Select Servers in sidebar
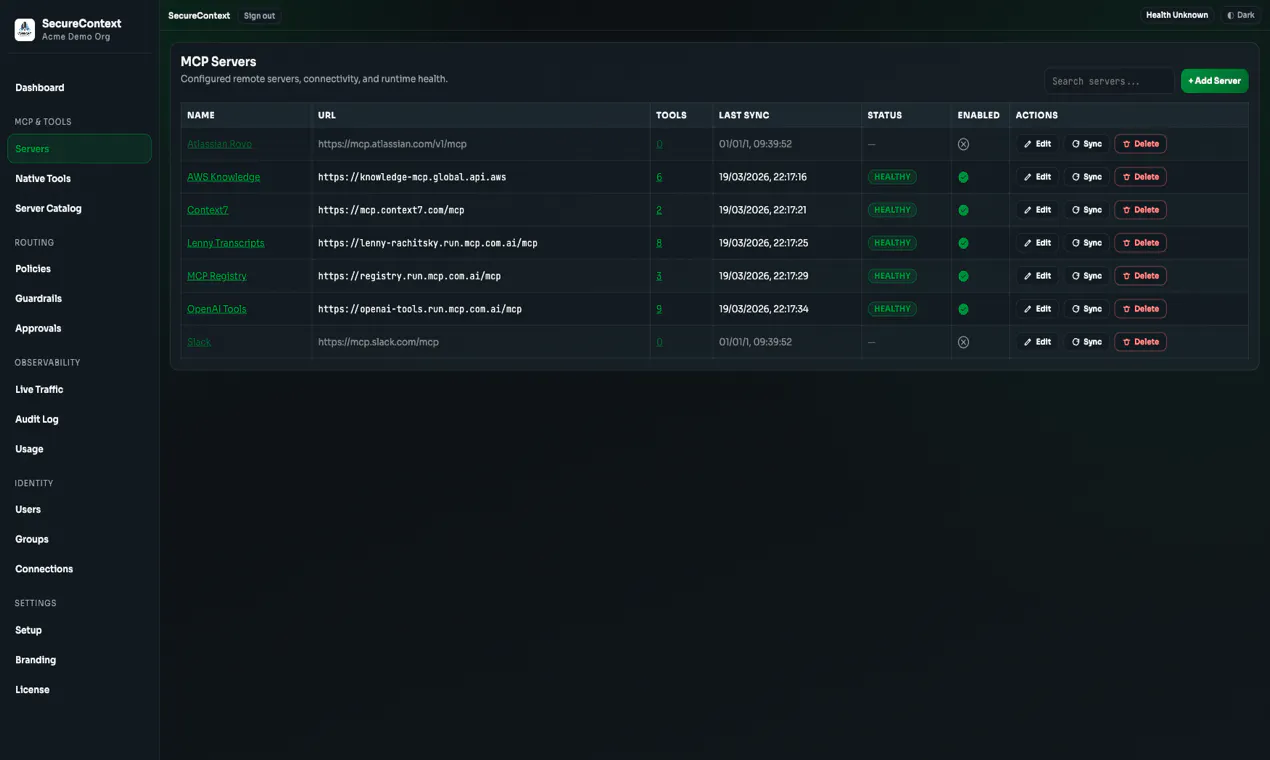 point(79,149)
